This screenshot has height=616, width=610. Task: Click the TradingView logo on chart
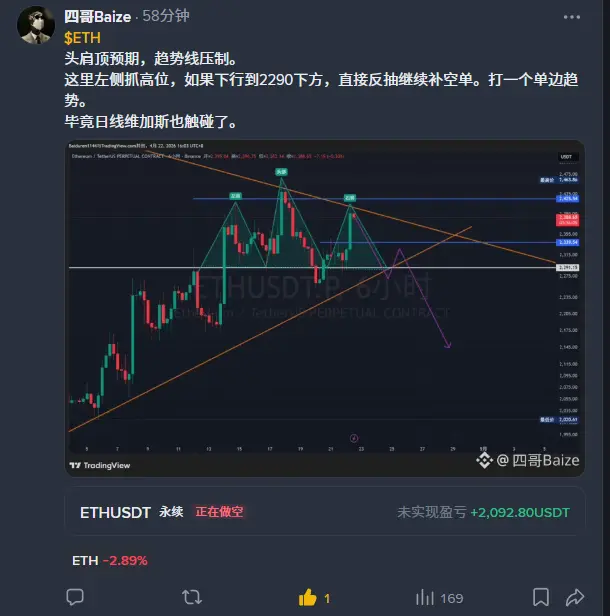pyautogui.click(x=100, y=466)
